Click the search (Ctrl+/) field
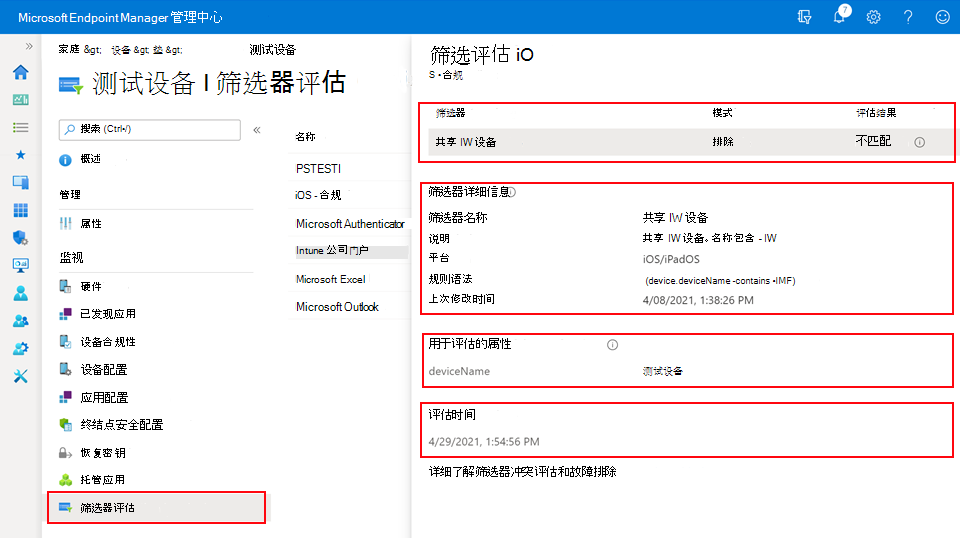The height and width of the screenshot is (538, 960). 149,129
